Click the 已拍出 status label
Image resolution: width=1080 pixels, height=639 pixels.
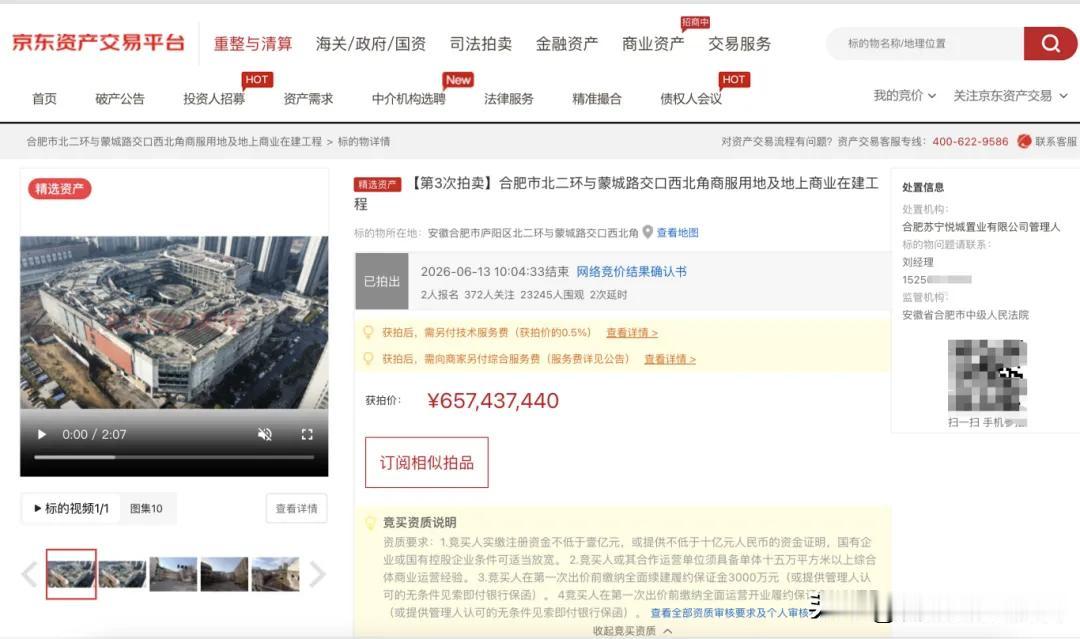click(x=382, y=281)
